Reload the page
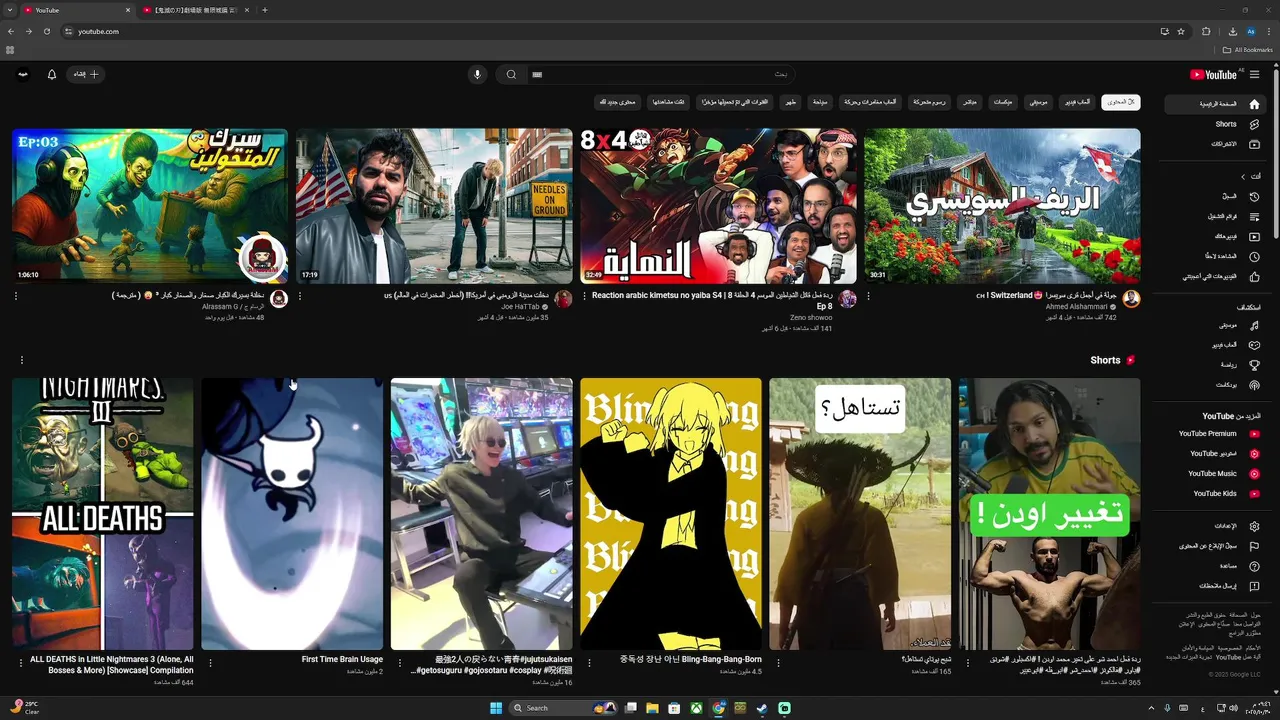The width and height of the screenshot is (1280, 720). point(47,31)
